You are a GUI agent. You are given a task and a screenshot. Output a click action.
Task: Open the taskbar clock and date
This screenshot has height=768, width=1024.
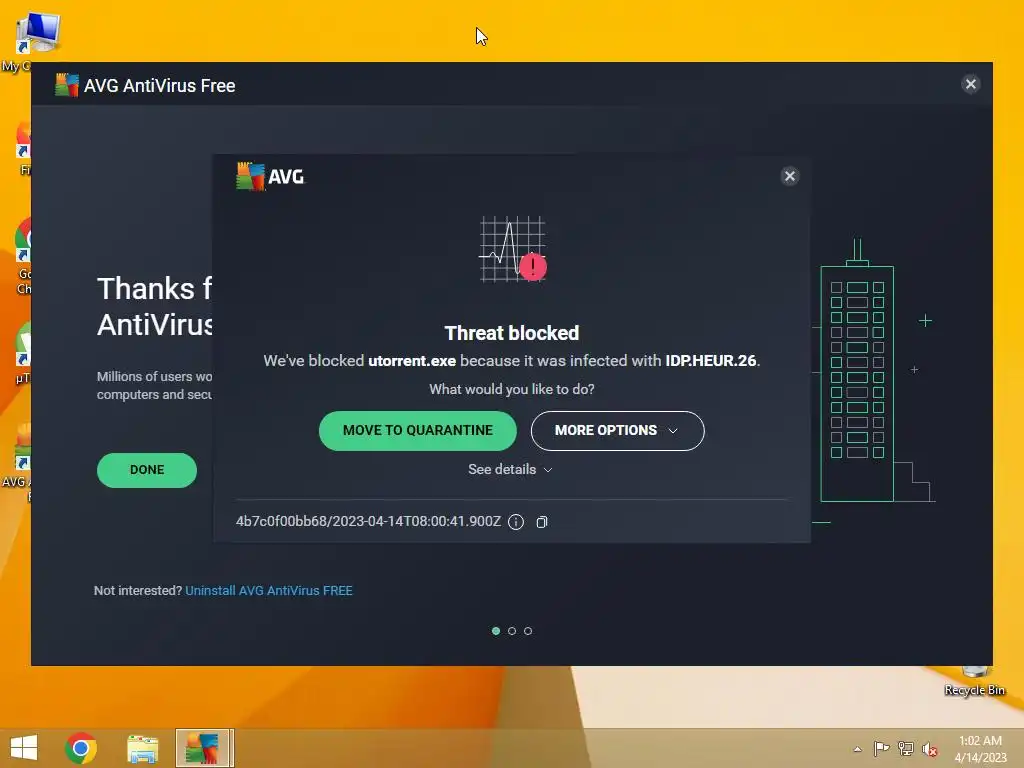tap(980, 748)
